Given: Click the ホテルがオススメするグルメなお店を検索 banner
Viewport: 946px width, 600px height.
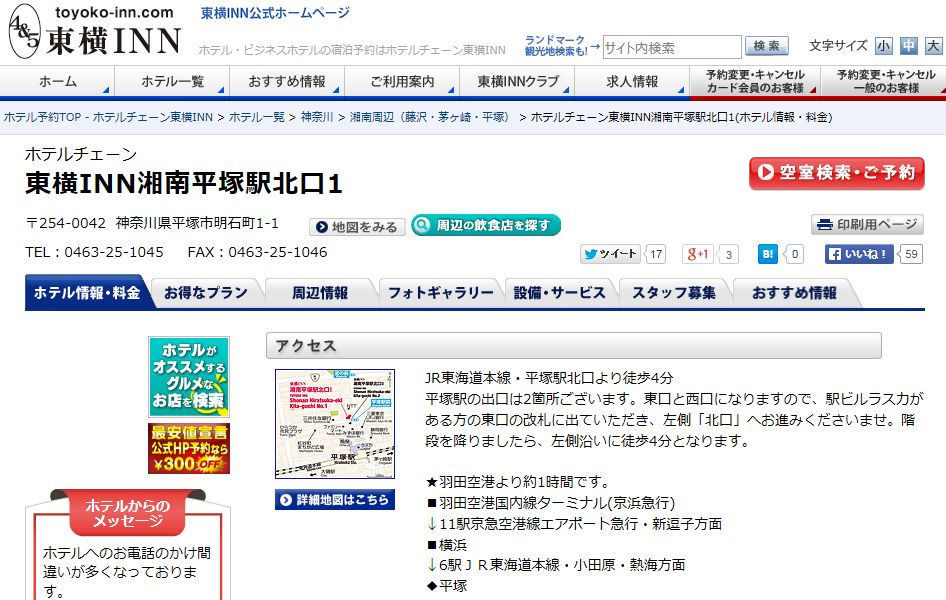Looking at the screenshot, I should click(x=189, y=377).
